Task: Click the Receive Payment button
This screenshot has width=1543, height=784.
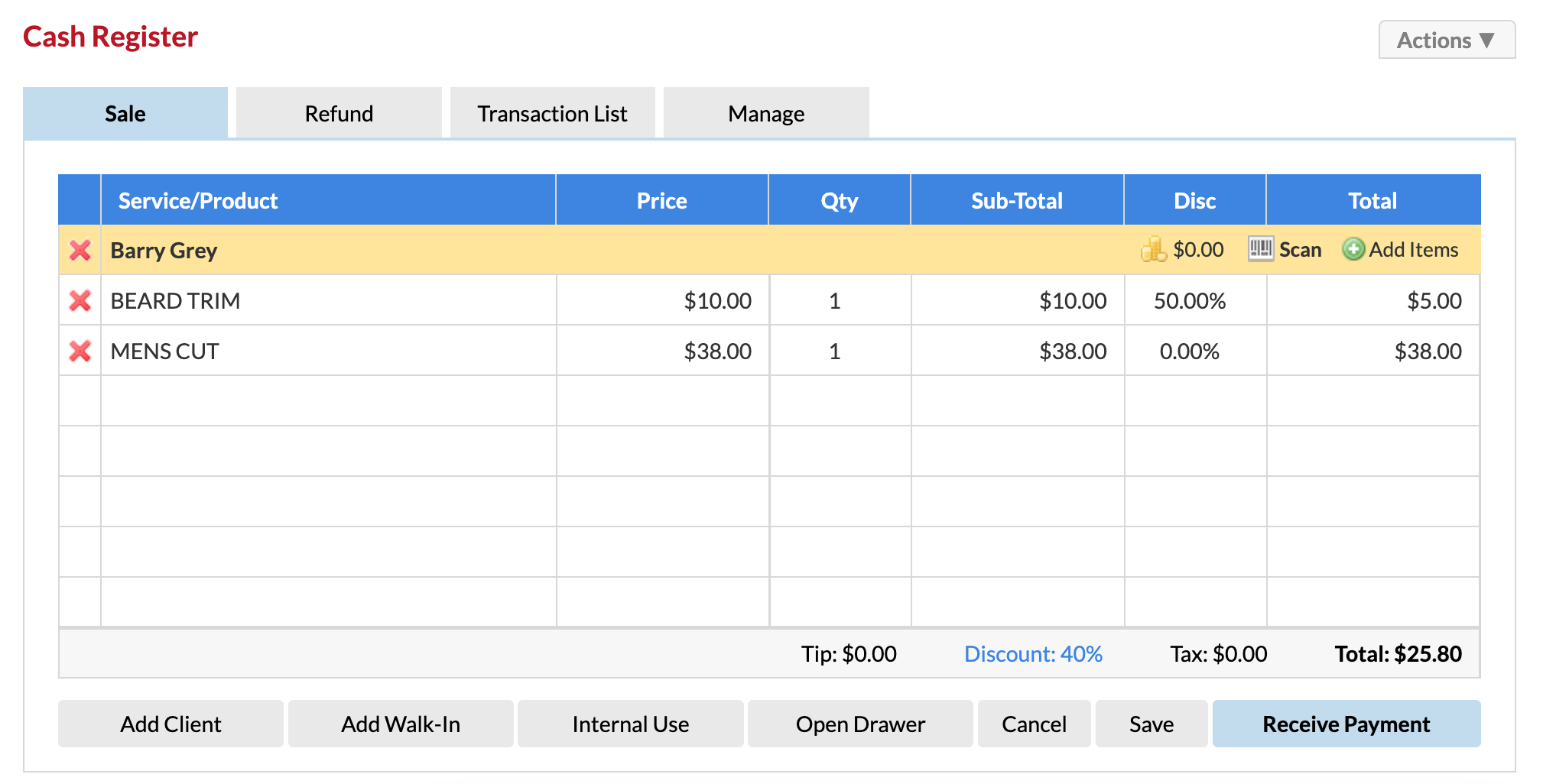Action: pyautogui.click(x=1346, y=724)
